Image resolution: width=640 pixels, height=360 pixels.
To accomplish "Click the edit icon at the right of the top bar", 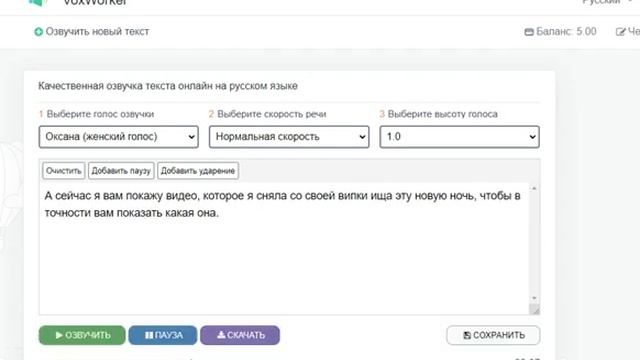I will [620, 32].
